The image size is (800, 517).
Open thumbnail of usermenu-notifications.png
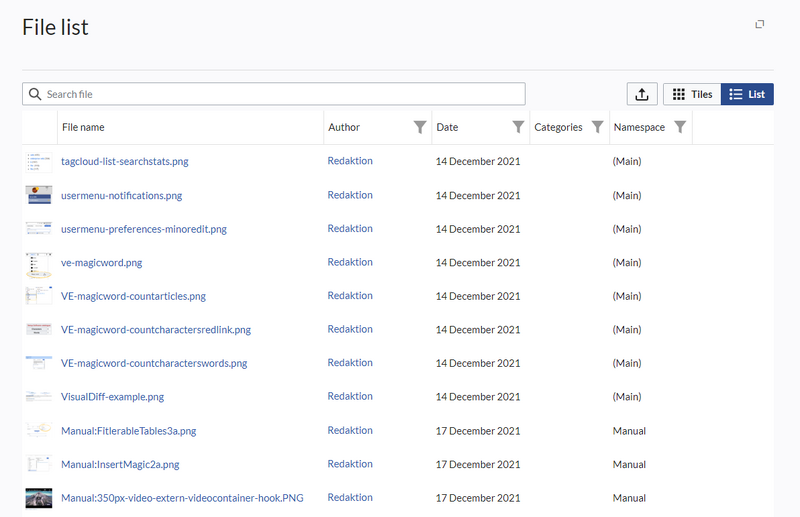coord(38,195)
